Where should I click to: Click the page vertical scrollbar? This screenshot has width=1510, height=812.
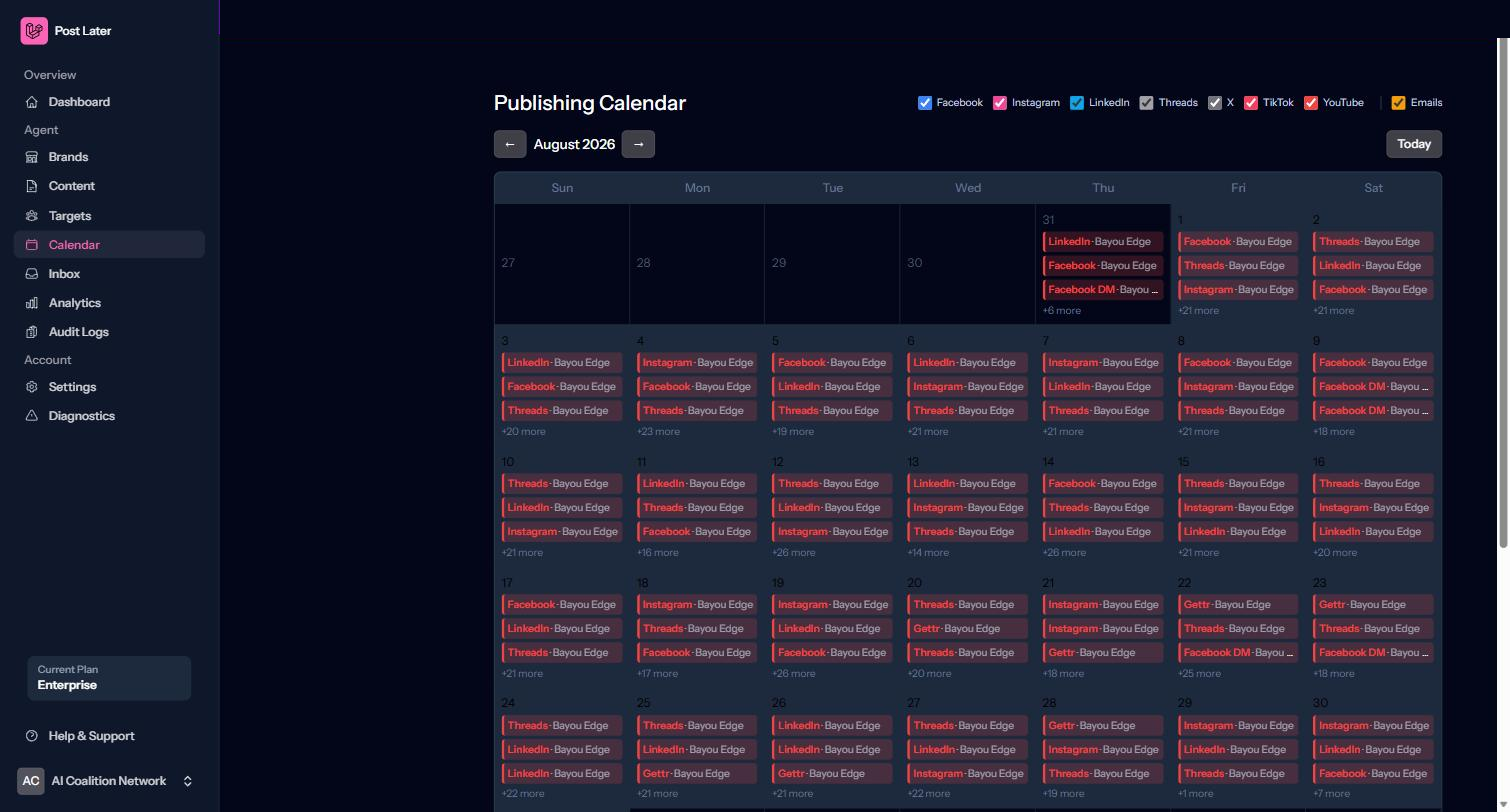coord(1502,292)
